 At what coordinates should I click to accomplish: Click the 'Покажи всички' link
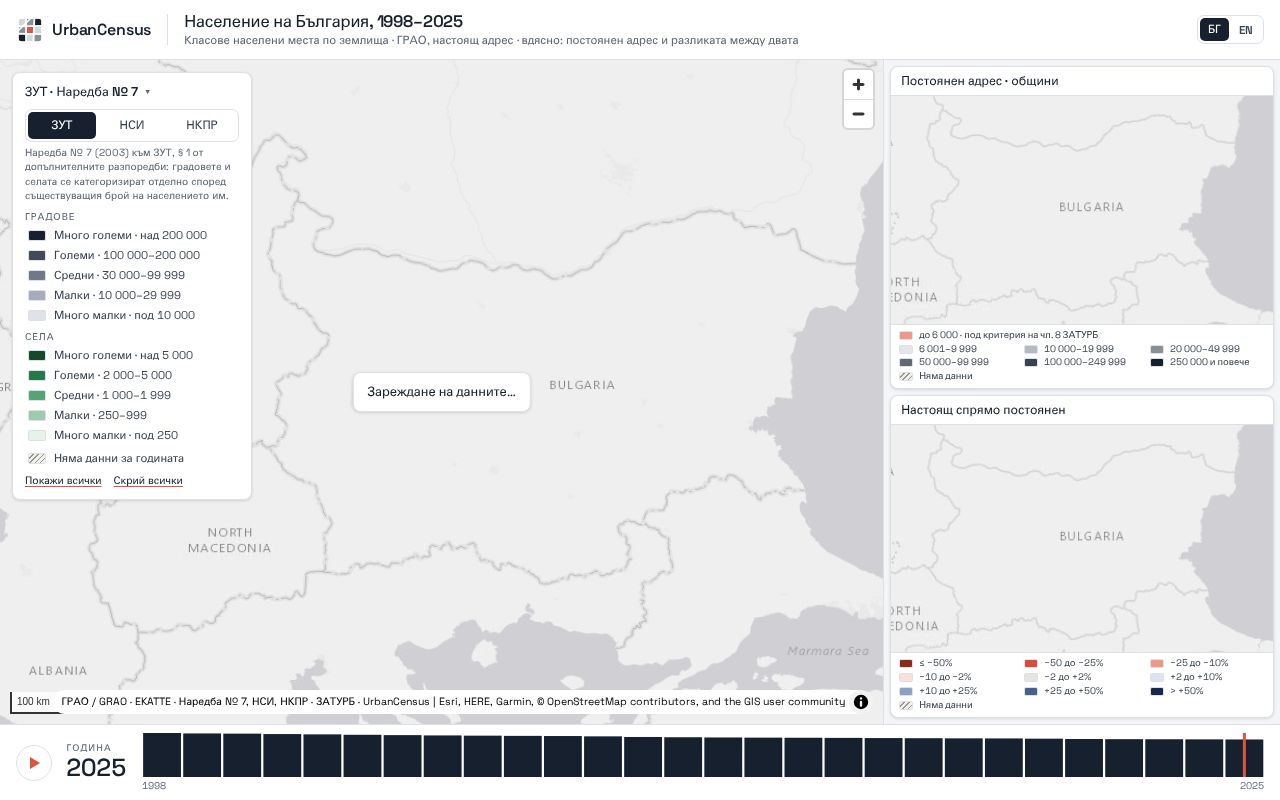tap(63, 481)
